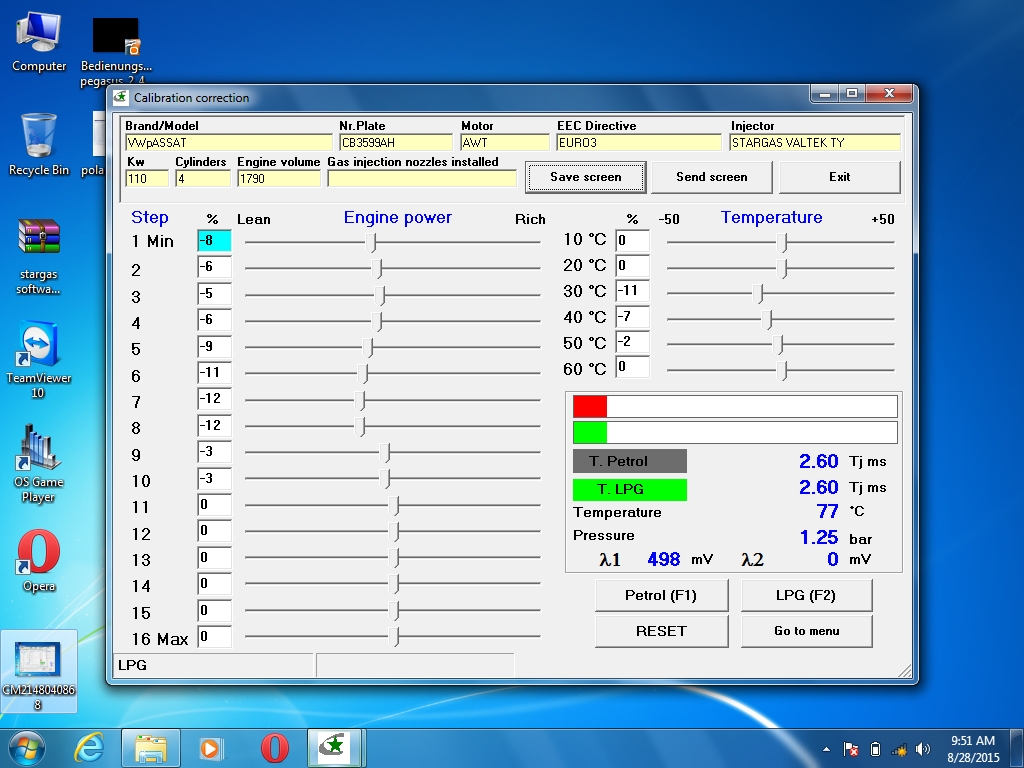Click the volume icon in system tray
The image size is (1024, 768).
pos(922,749)
